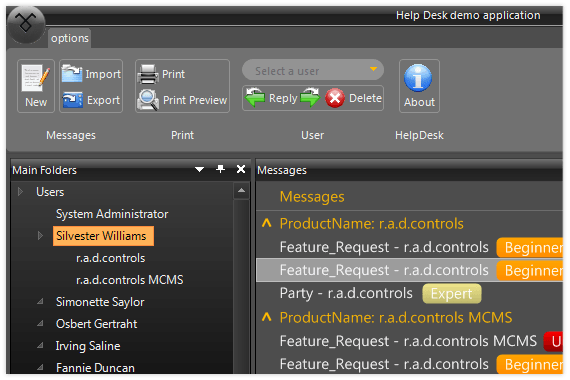Click the Import label
This screenshot has width=570, height=380.
103,74
